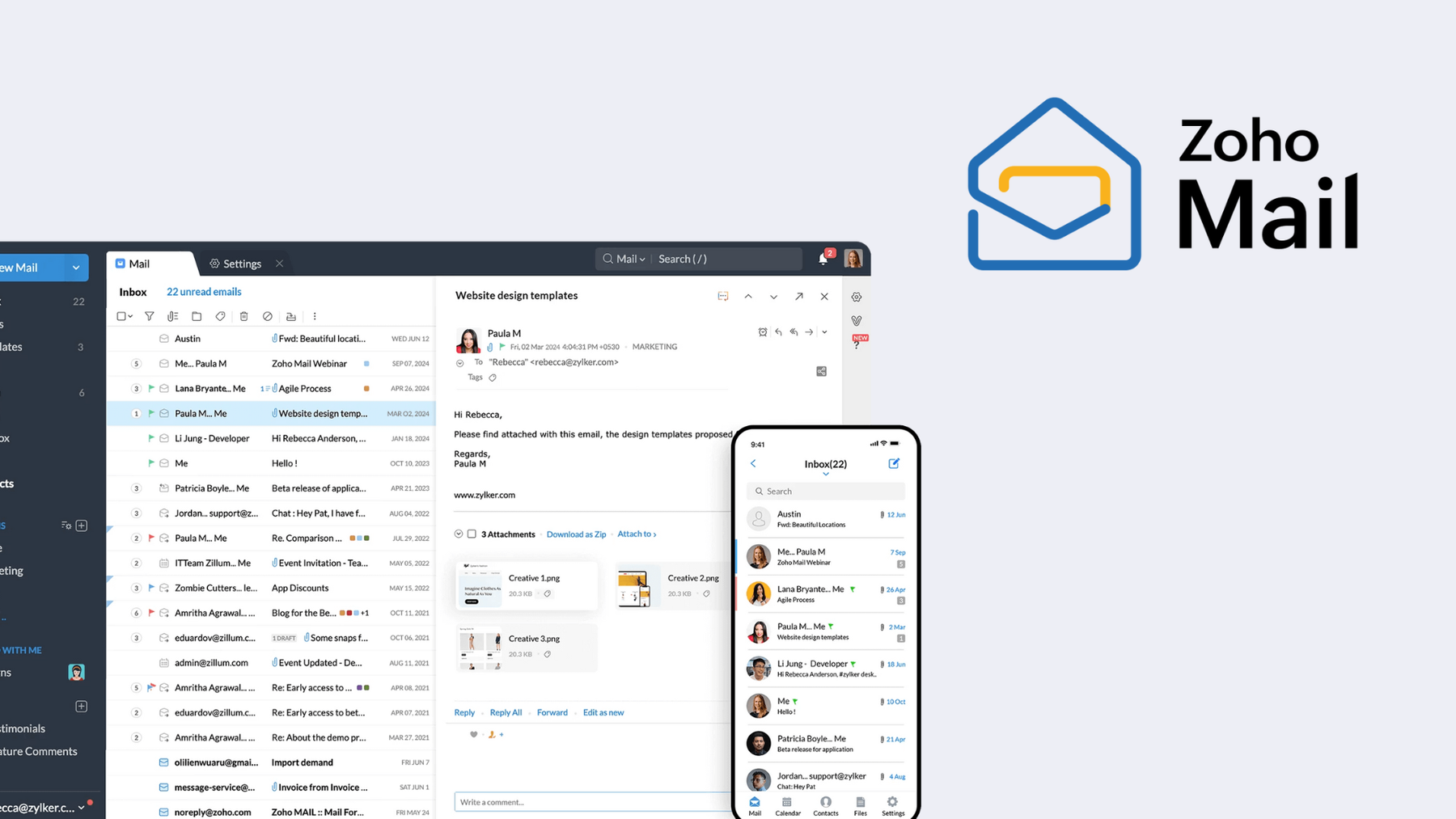Click the move-to-folder icon in inbox toolbar
The image size is (1456, 819).
[197, 316]
